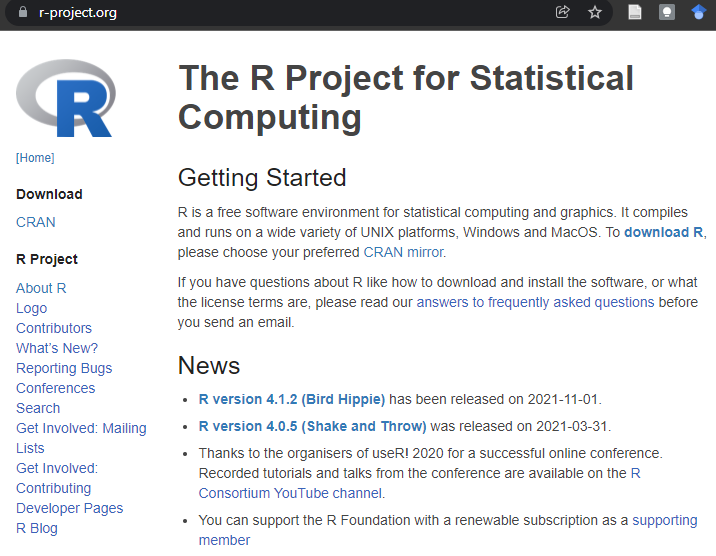Click the document extension icon in toolbar
Viewport: 716px width, 556px height.
pos(634,12)
